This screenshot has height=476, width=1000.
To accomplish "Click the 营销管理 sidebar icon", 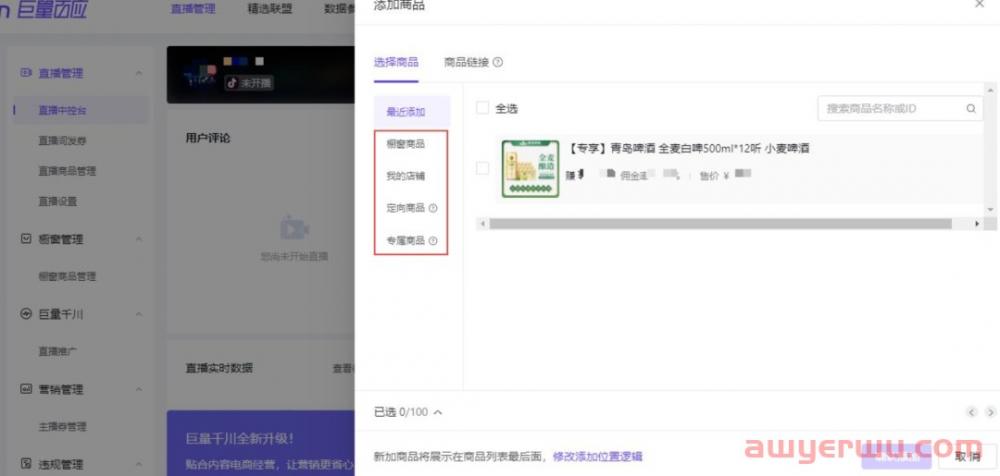I will [26, 389].
